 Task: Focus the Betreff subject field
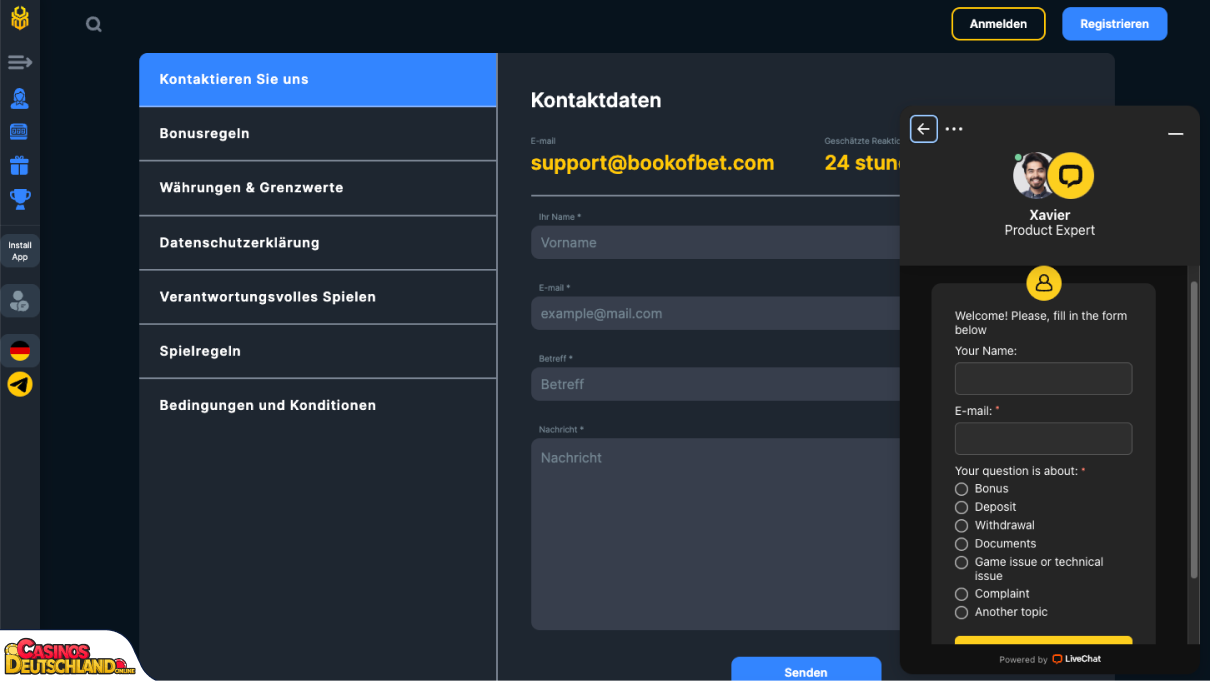[716, 384]
